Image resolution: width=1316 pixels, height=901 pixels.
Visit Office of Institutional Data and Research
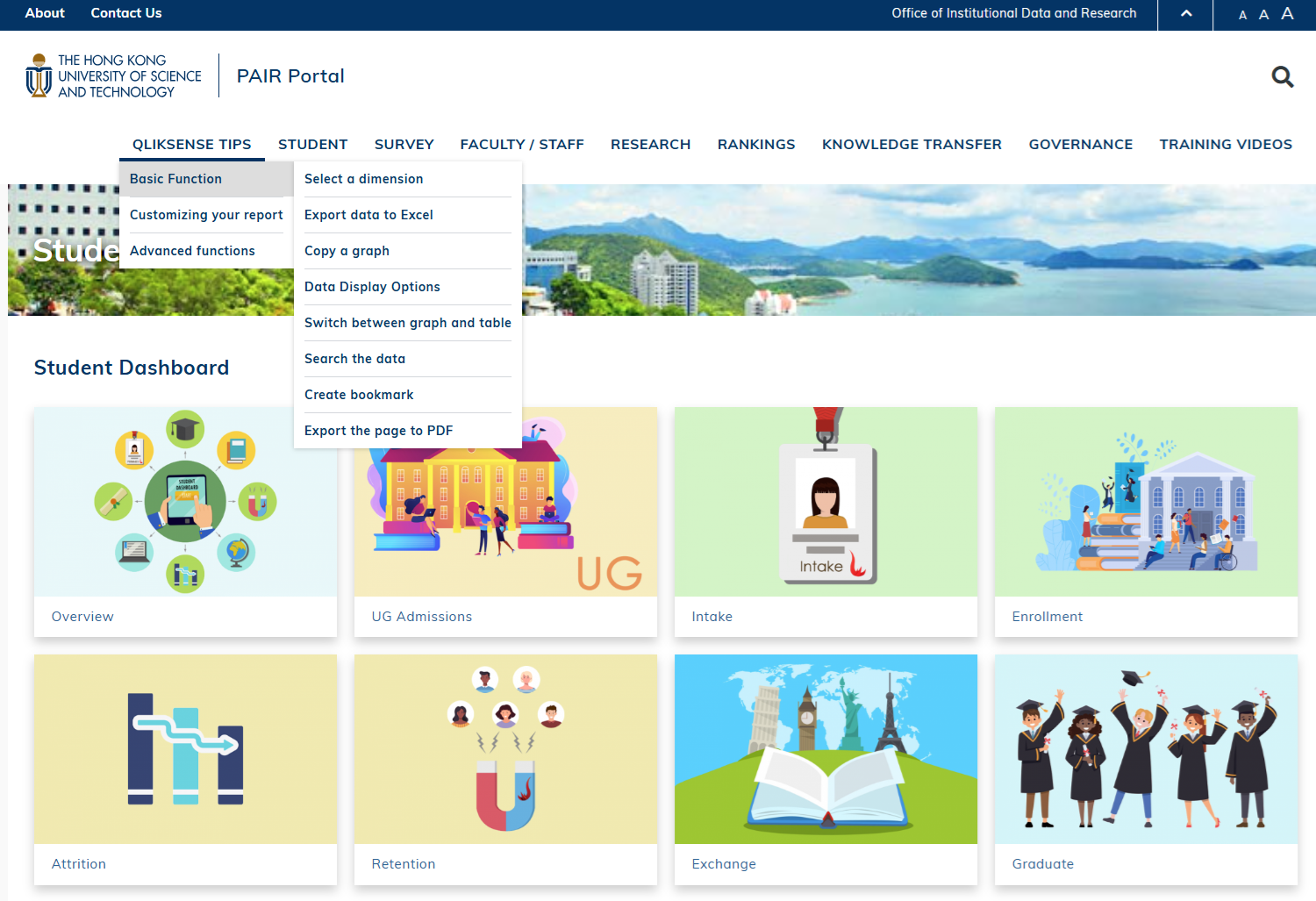tap(1014, 13)
